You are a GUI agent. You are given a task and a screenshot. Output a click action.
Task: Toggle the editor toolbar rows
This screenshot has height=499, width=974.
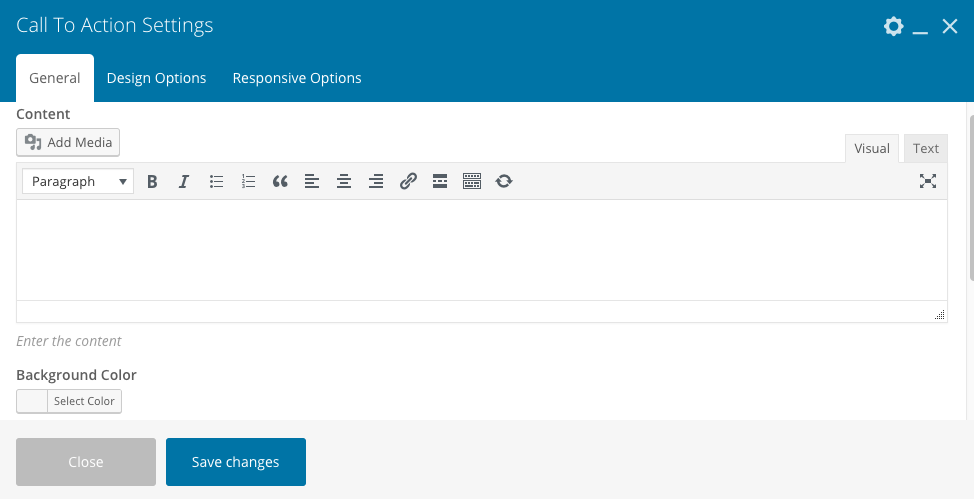472,181
